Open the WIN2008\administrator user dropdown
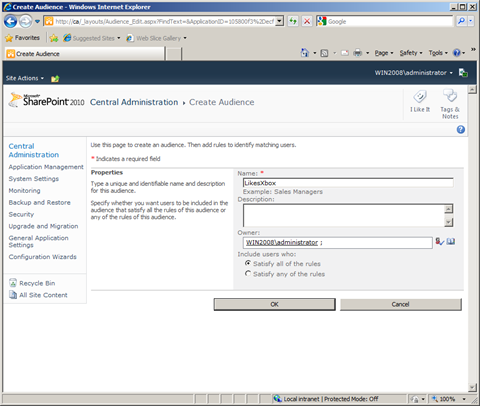 pyautogui.click(x=413, y=73)
